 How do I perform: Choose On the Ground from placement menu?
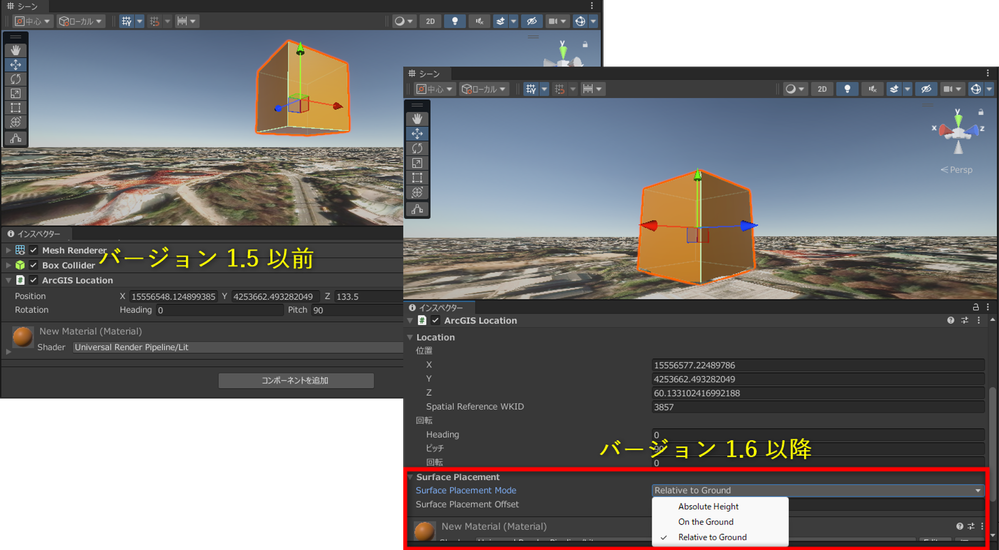pos(720,522)
